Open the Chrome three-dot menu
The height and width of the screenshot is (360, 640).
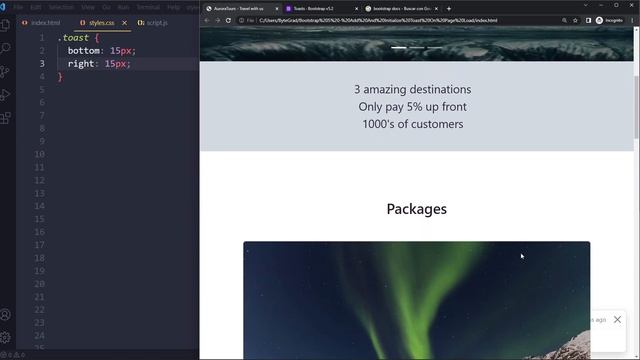[633, 20]
